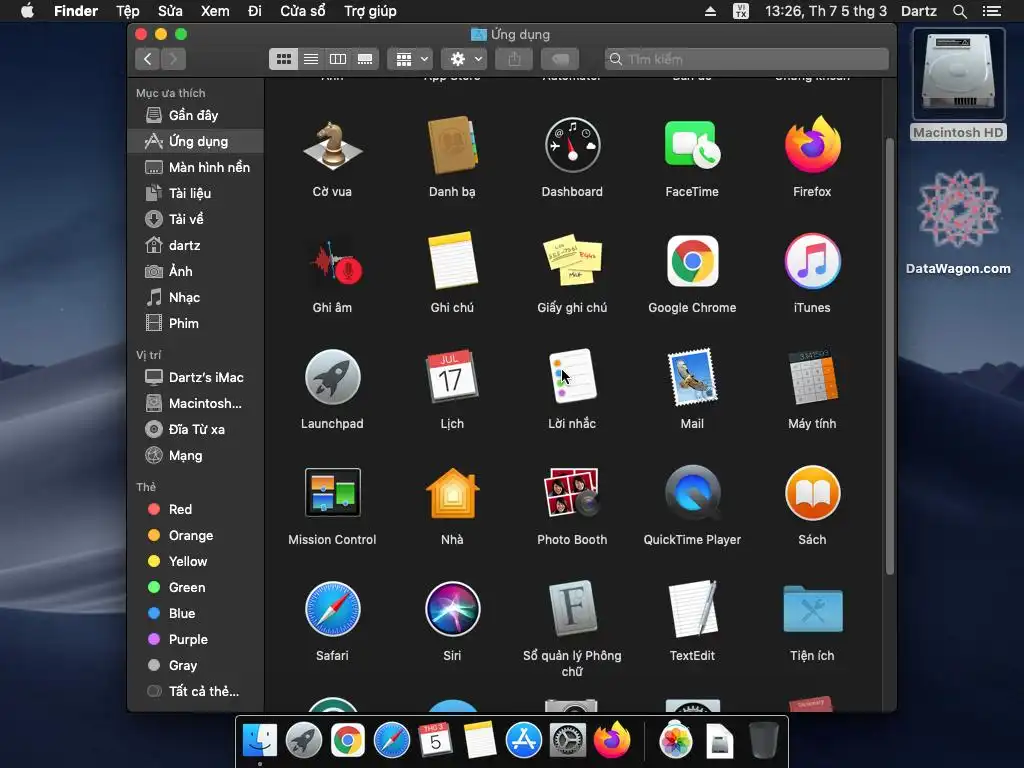Open the Đi menu

click(x=255, y=11)
